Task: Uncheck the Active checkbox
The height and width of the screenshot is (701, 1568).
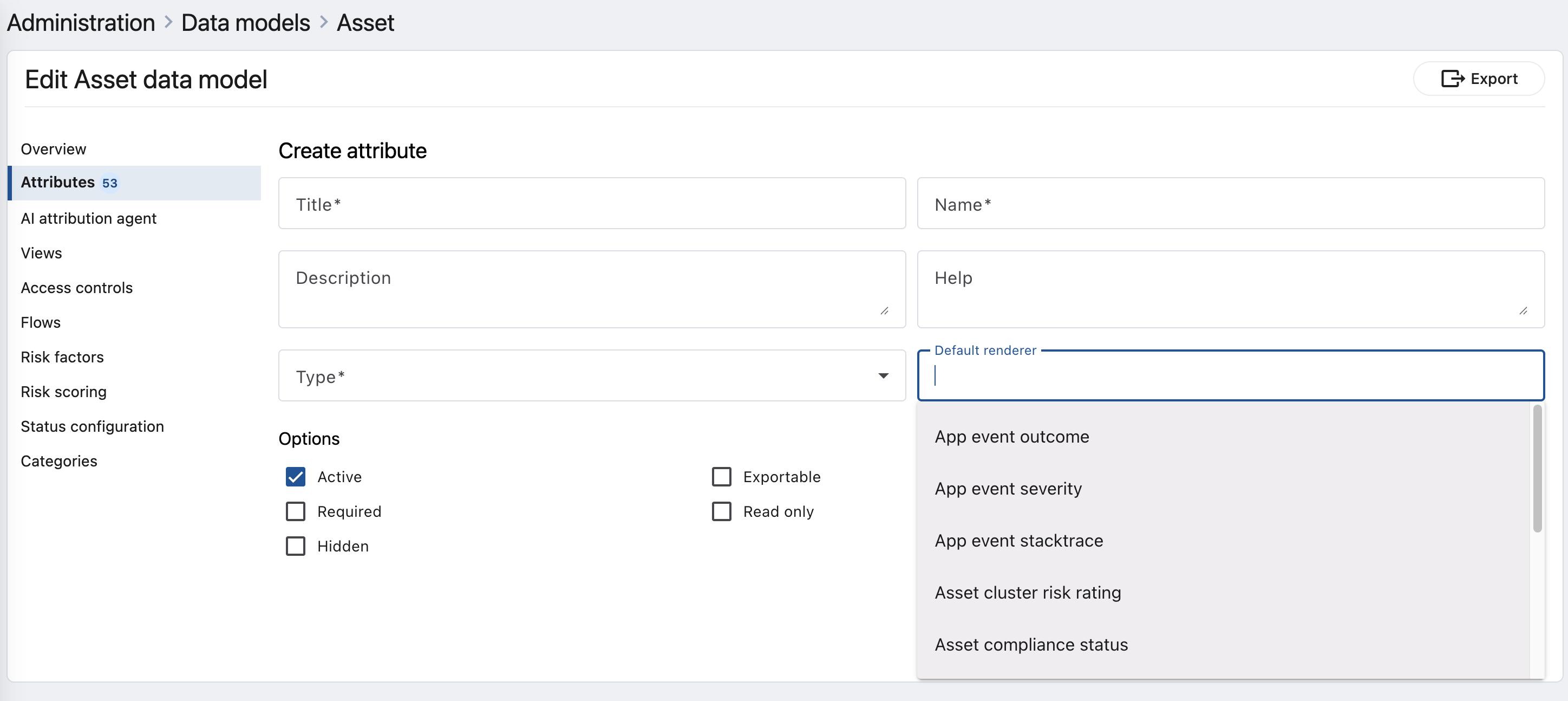Action: click(x=296, y=477)
